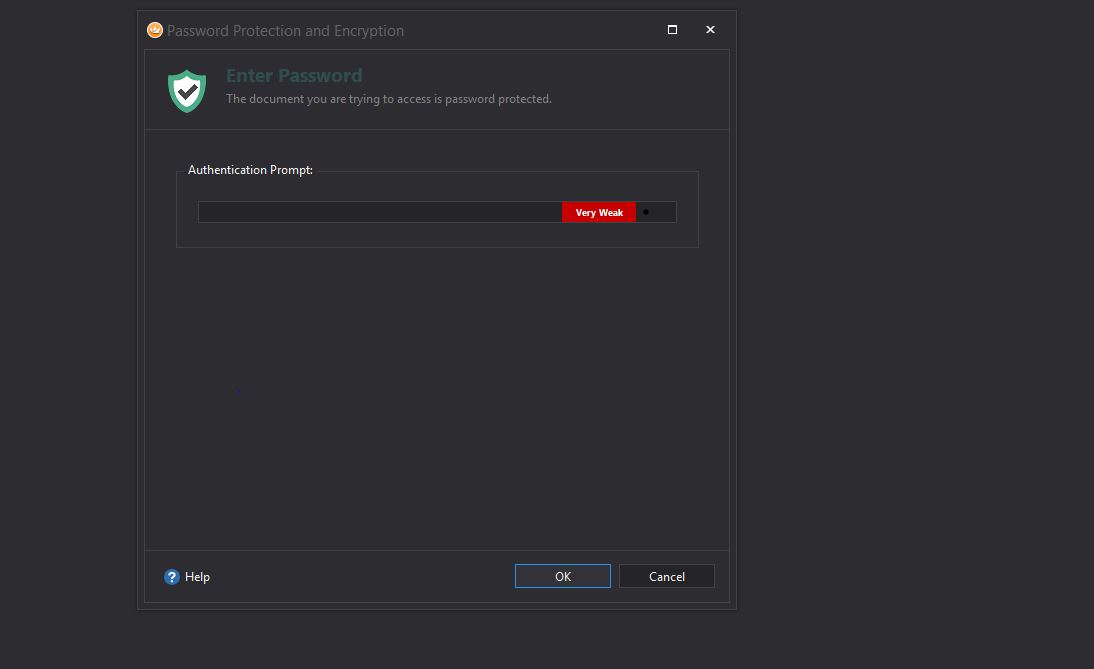Click the 'Authentication Prompt:' group label
The image size is (1094, 669).
pyautogui.click(x=250, y=170)
